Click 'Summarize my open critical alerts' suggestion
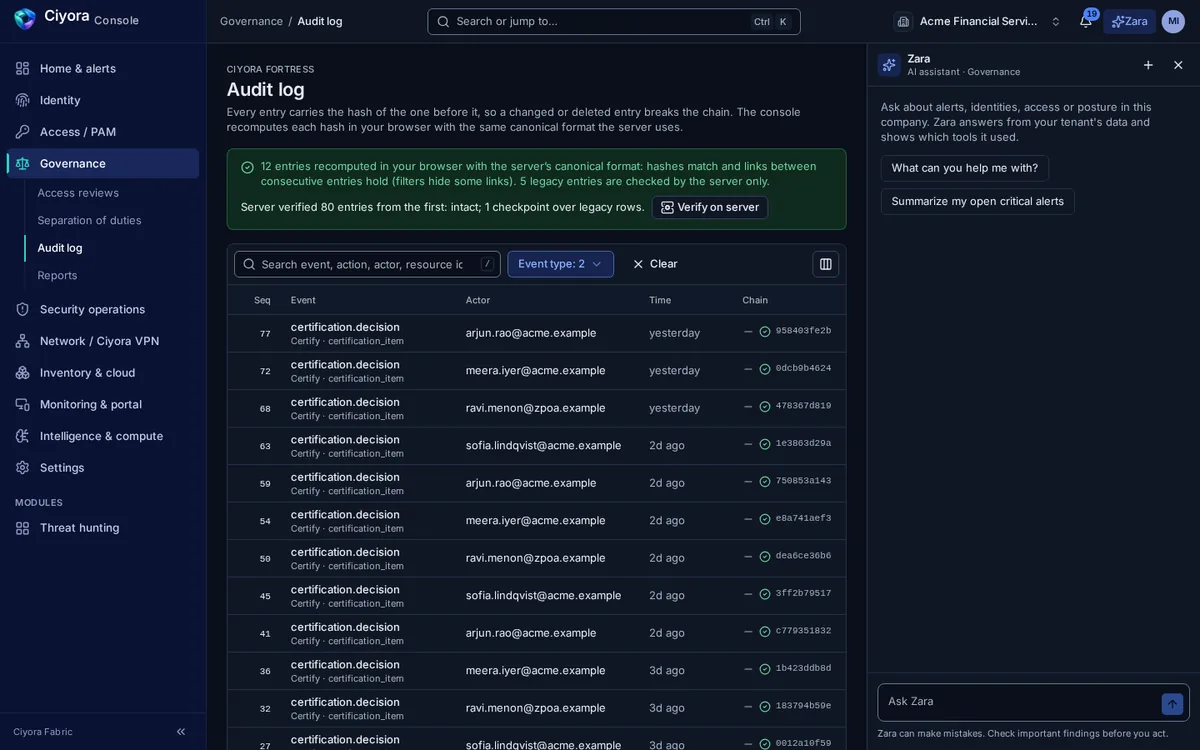This screenshot has width=1200, height=750. [978, 201]
